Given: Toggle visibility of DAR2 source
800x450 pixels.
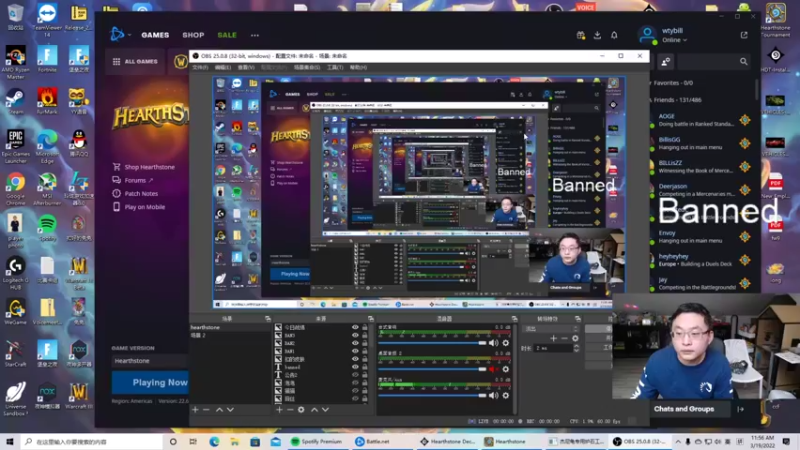Looking at the screenshot, I should [355, 343].
